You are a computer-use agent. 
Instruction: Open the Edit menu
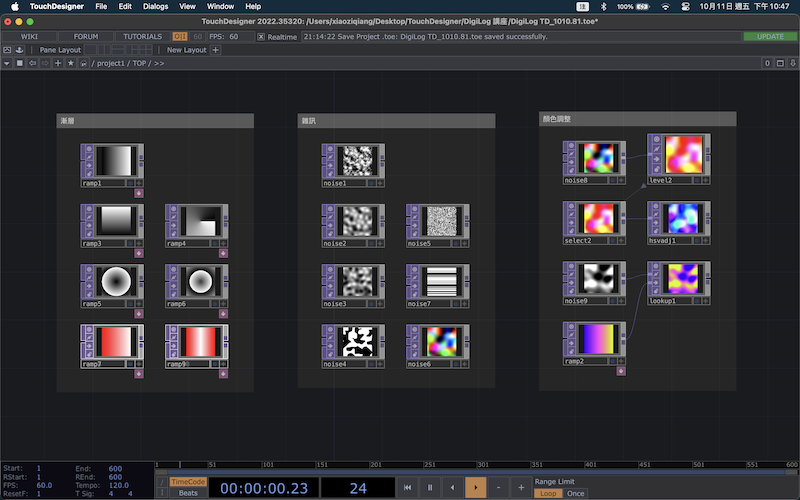124,6
